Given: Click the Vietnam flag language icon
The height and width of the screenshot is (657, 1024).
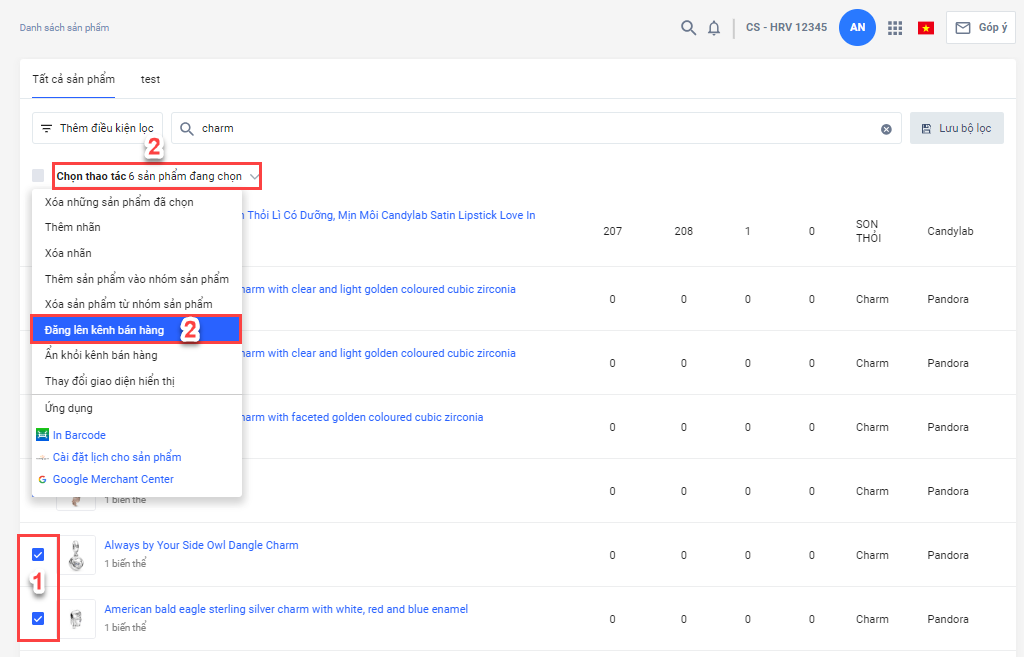Looking at the screenshot, I should 926,28.
